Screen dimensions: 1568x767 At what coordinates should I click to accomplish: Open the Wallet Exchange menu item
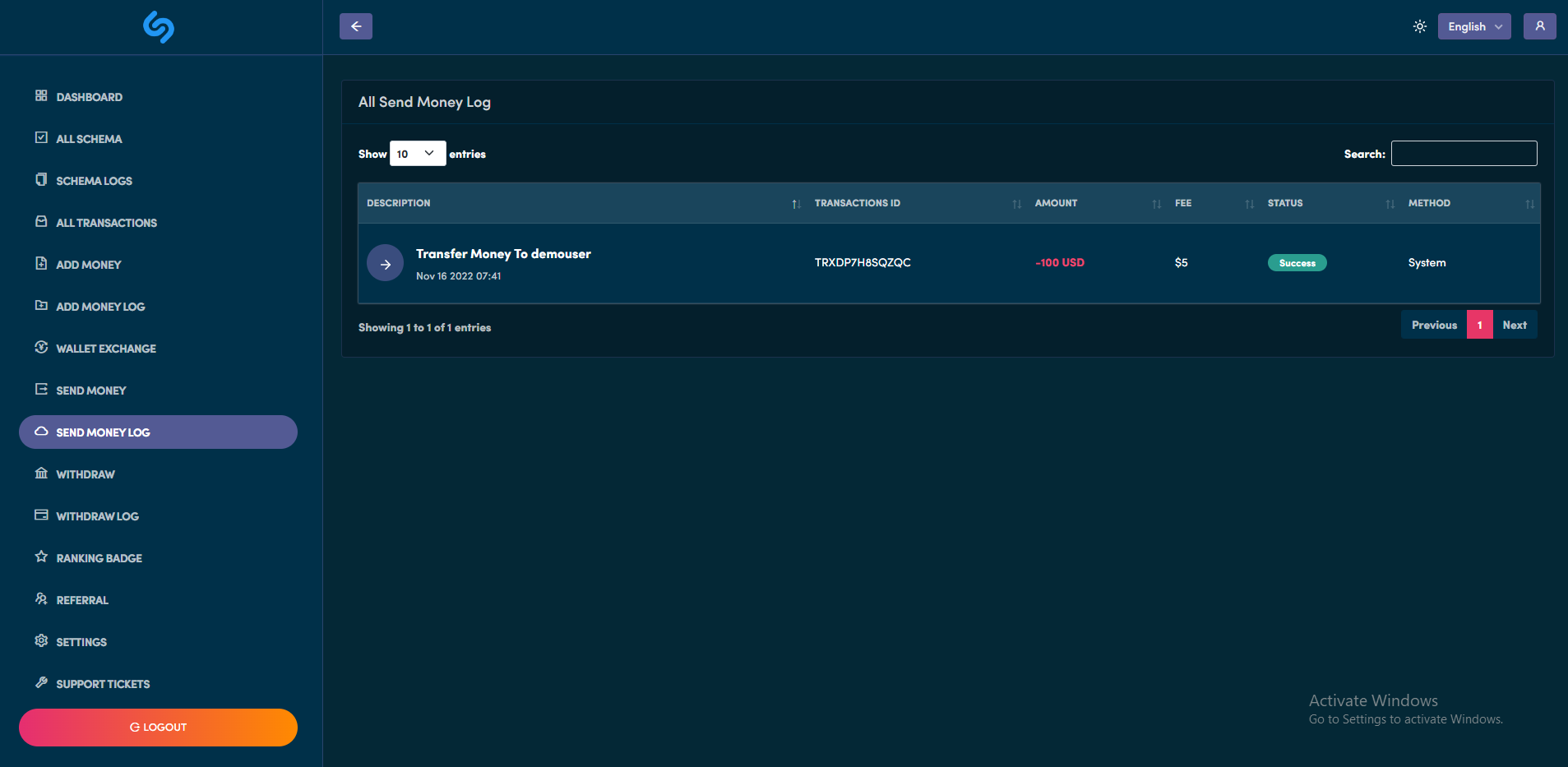(105, 349)
